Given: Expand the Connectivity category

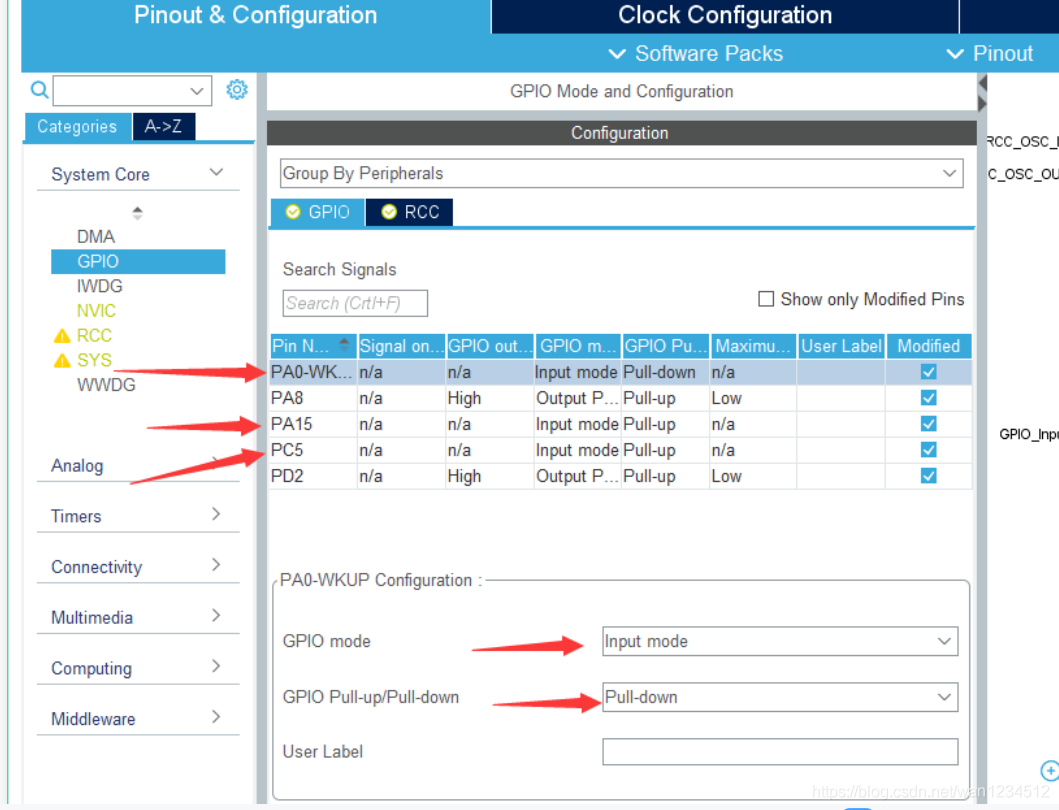Looking at the screenshot, I should pyautogui.click(x=137, y=567).
